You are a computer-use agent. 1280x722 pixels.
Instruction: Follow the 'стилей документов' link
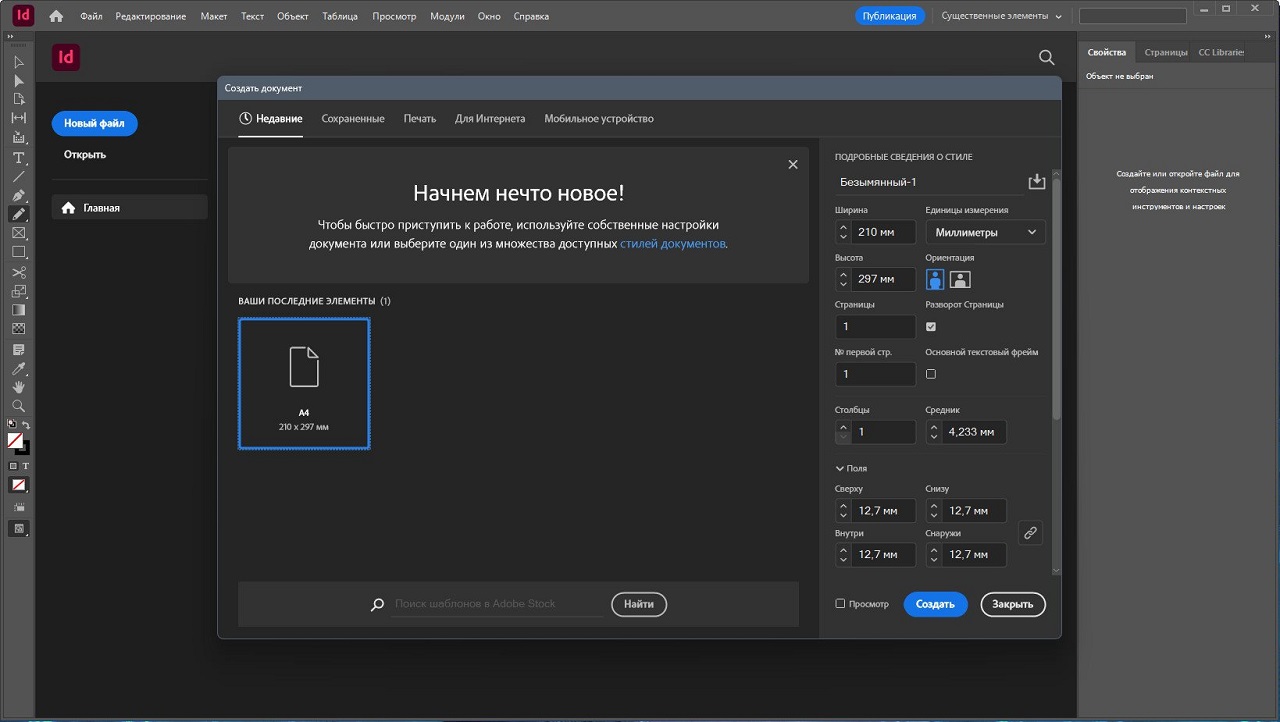pos(672,243)
